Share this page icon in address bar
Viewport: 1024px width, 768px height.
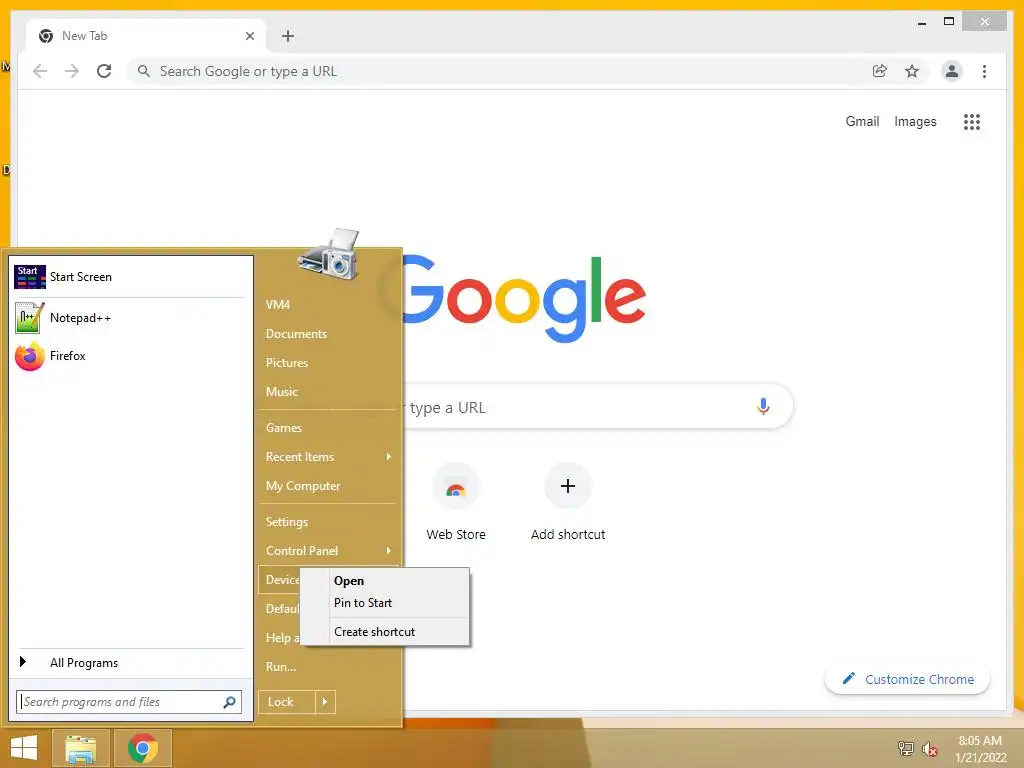[880, 71]
